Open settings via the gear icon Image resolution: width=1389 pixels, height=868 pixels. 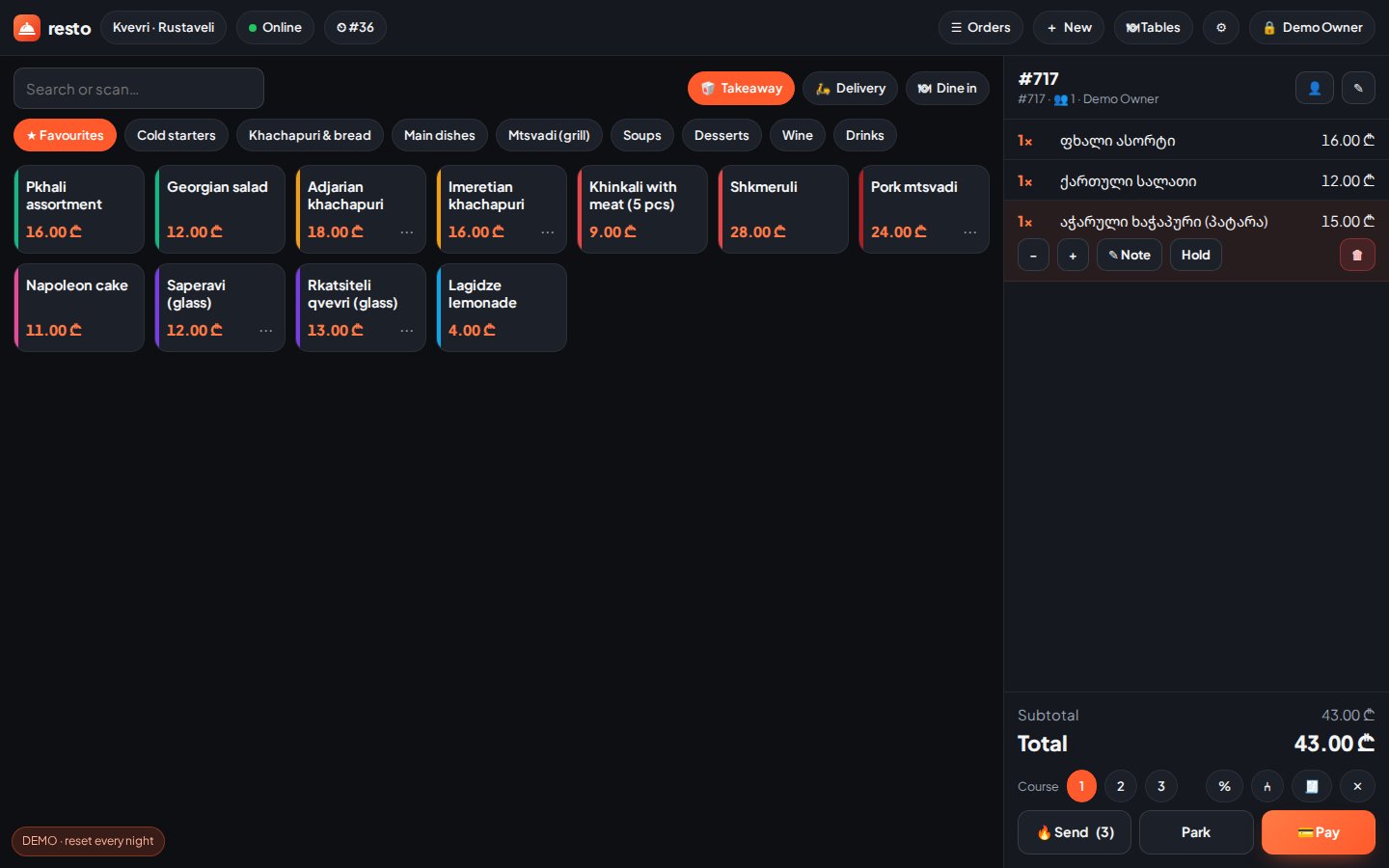click(x=1221, y=27)
